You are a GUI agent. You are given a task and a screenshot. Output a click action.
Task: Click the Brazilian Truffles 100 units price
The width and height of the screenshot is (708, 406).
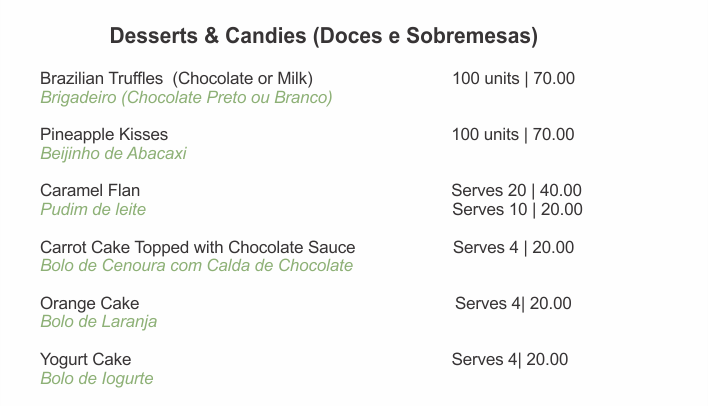pos(513,78)
